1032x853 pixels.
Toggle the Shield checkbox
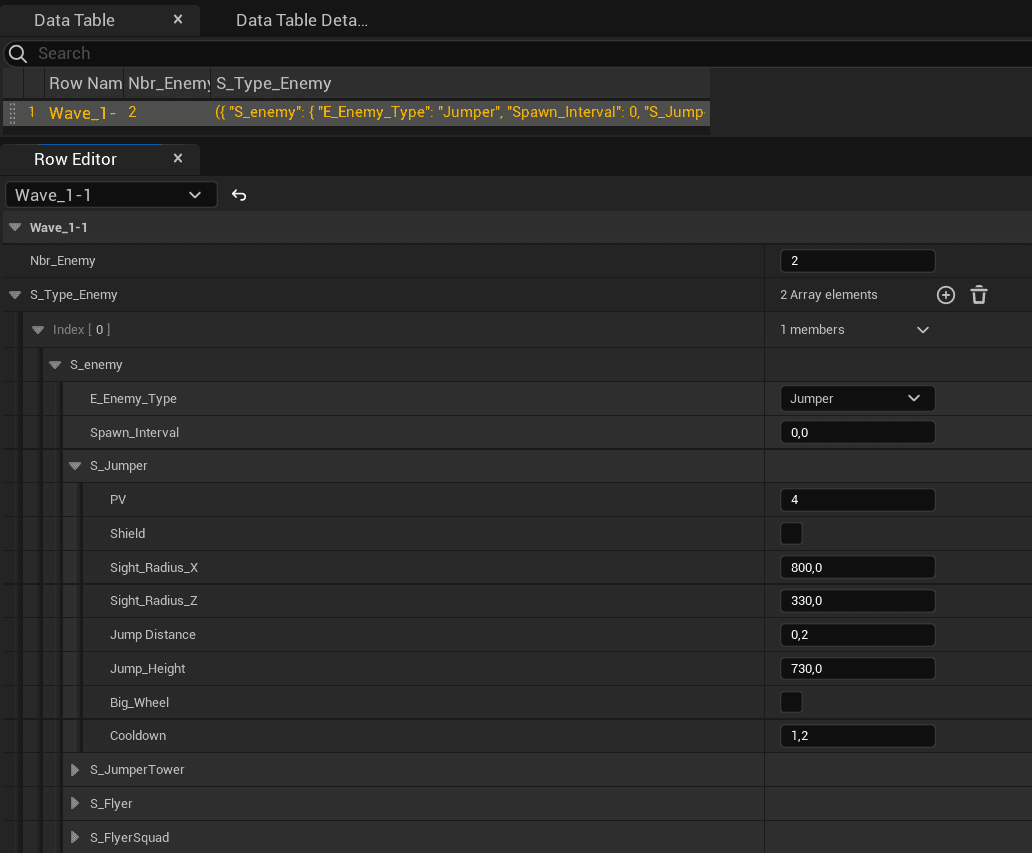pyautogui.click(x=791, y=533)
